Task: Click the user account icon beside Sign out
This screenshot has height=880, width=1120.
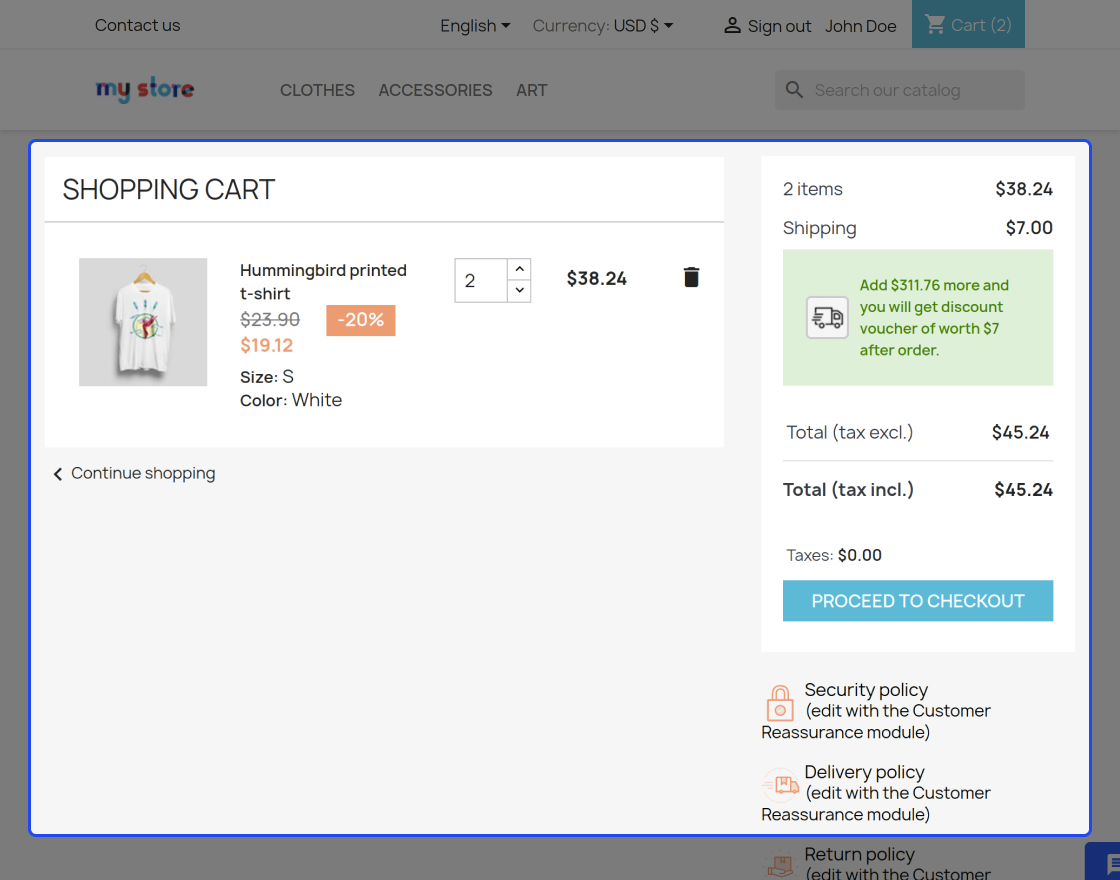Action: 732,26
